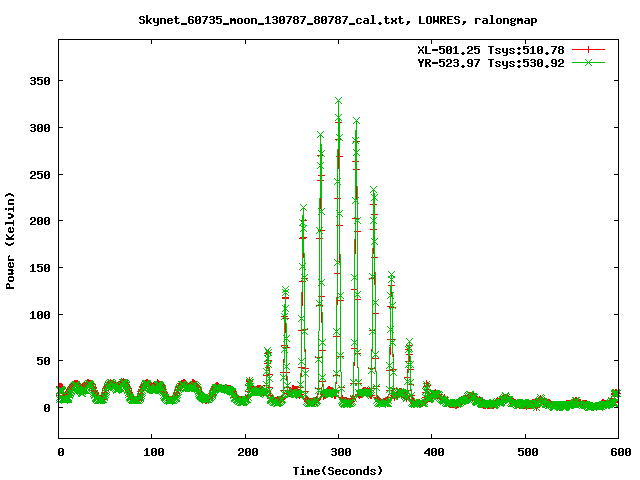This screenshot has width=640, height=480.
Task: Click y-axis tick label 350
Action: point(40,81)
